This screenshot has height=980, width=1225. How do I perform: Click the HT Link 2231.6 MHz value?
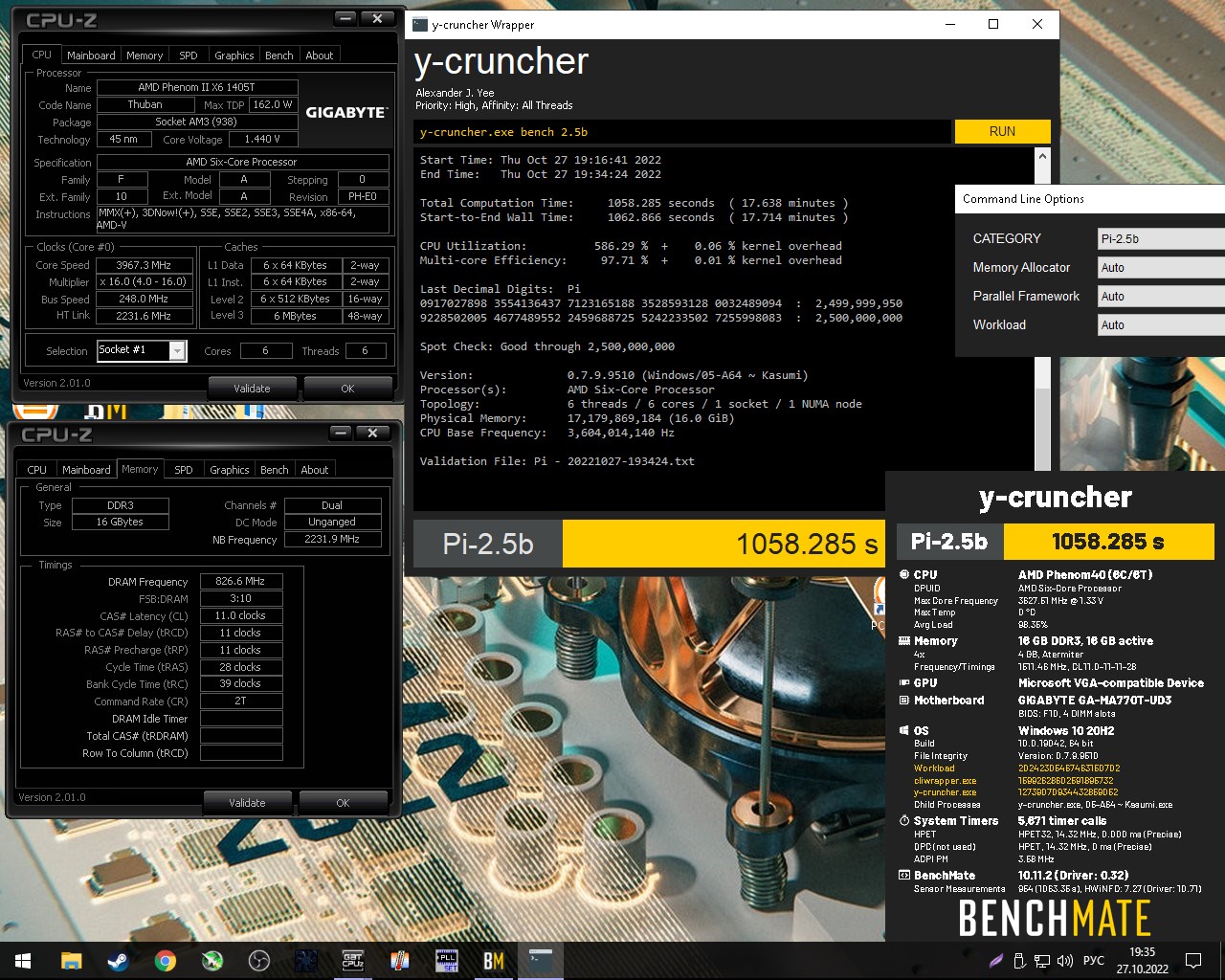tap(144, 316)
